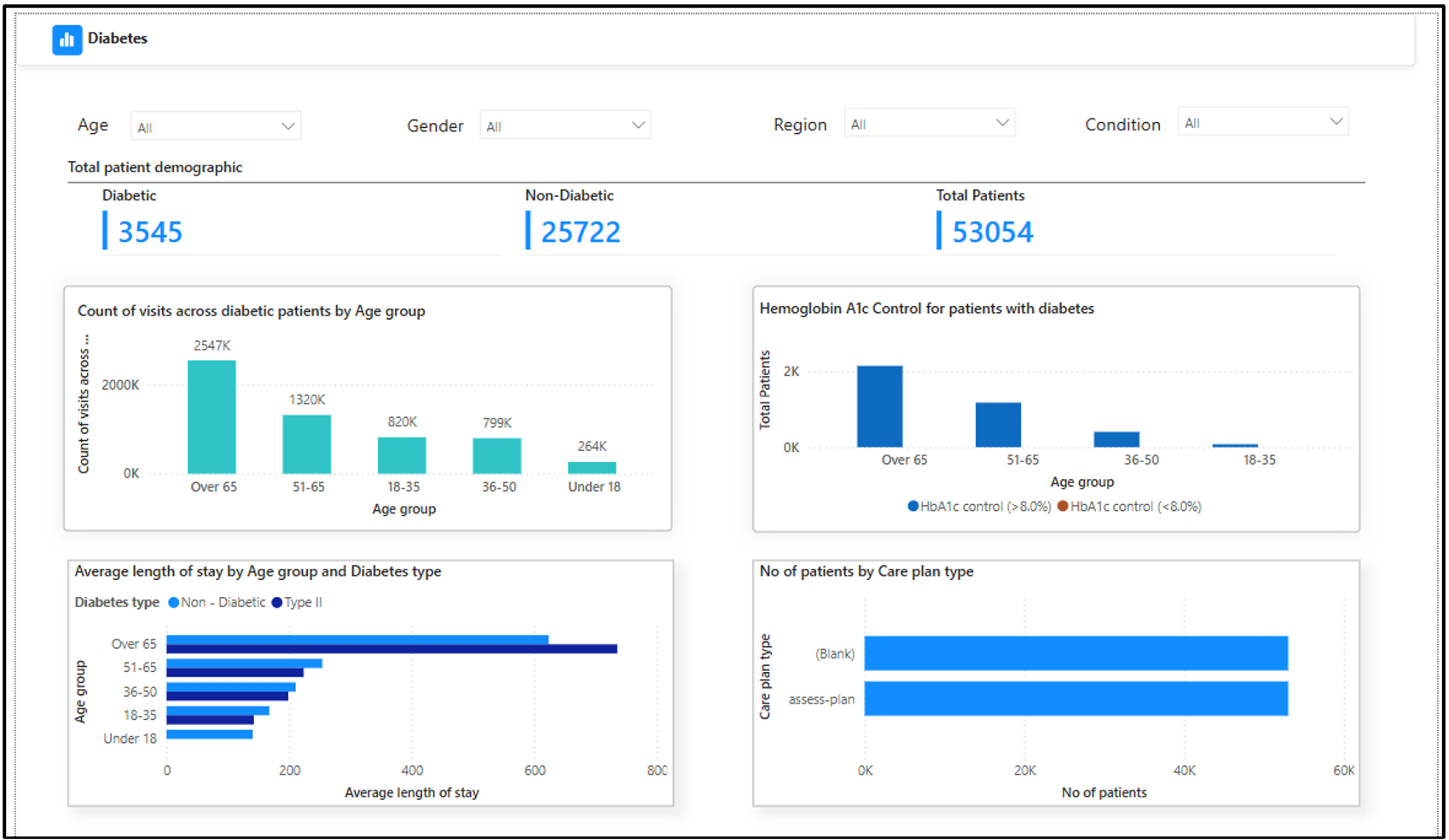Click the assess-plan care plan bar
The height and width of the screenshot is (840, 1449).
click(x=1076, y=698)
